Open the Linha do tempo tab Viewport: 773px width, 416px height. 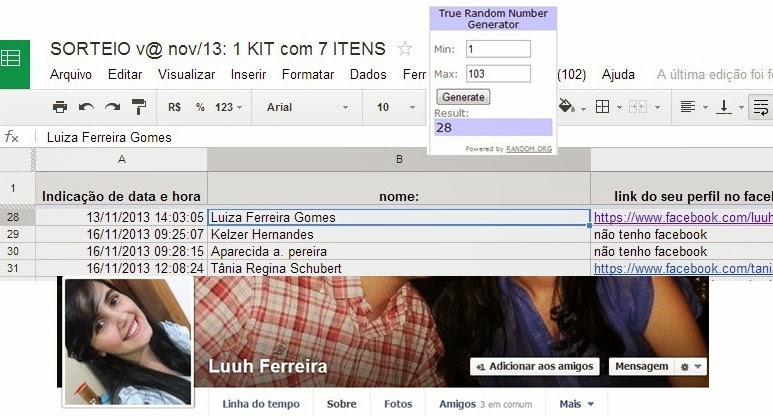[261, 404]
